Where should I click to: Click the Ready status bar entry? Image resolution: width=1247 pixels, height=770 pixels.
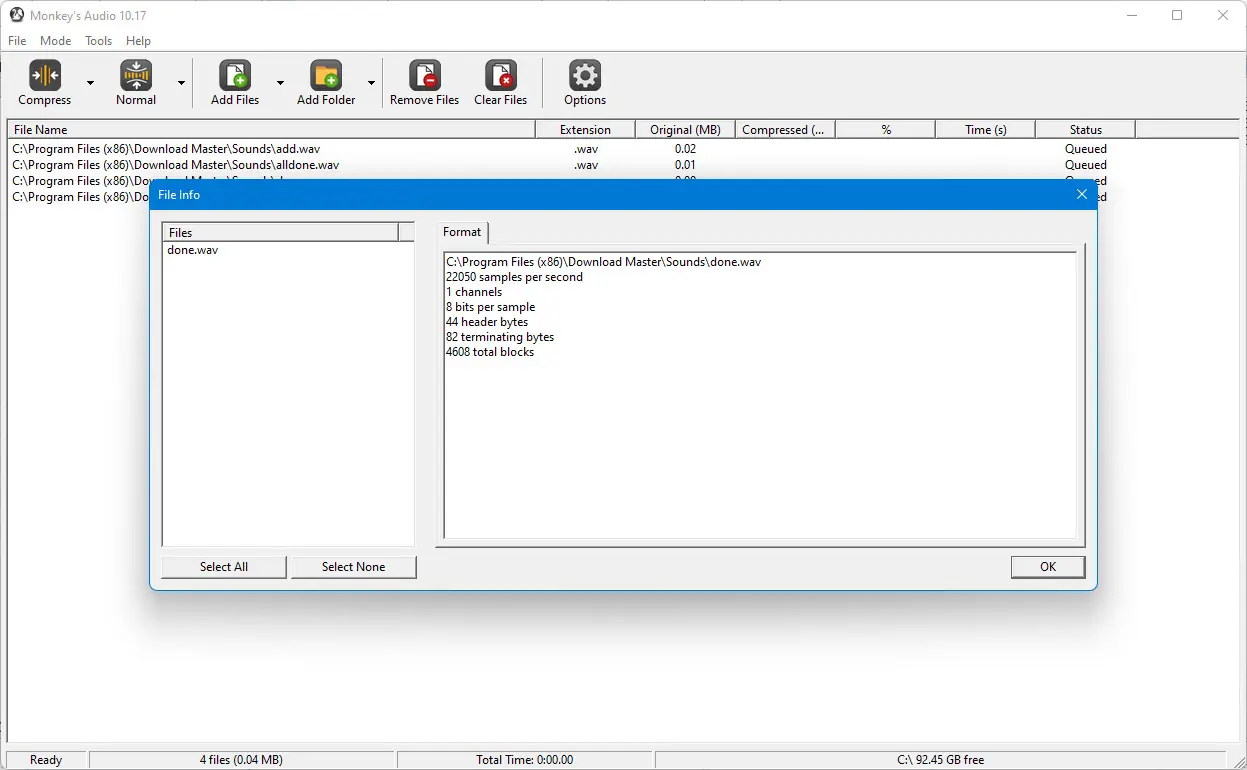pos(46,760)
